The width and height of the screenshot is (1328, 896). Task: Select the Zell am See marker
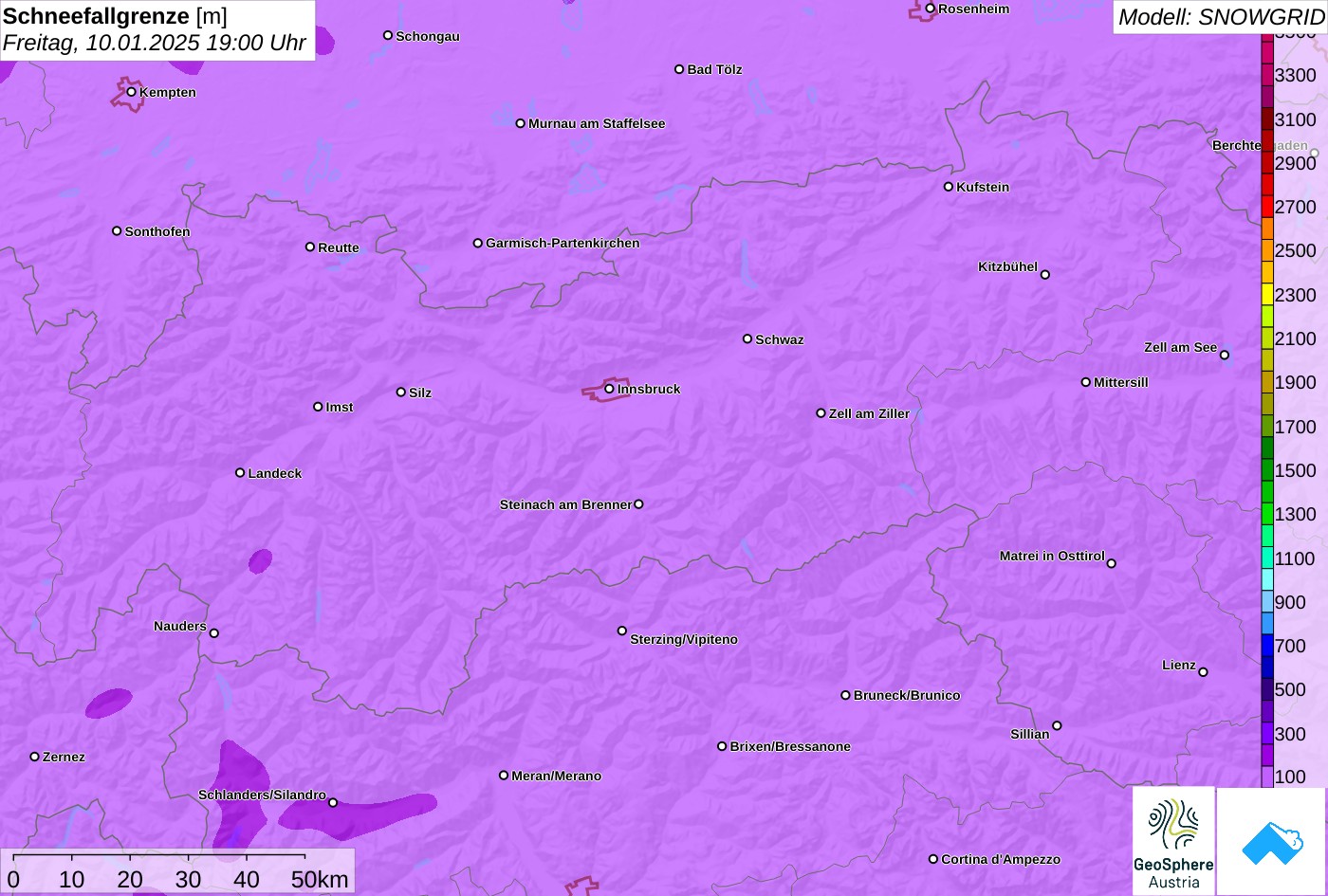(1225, 356)
